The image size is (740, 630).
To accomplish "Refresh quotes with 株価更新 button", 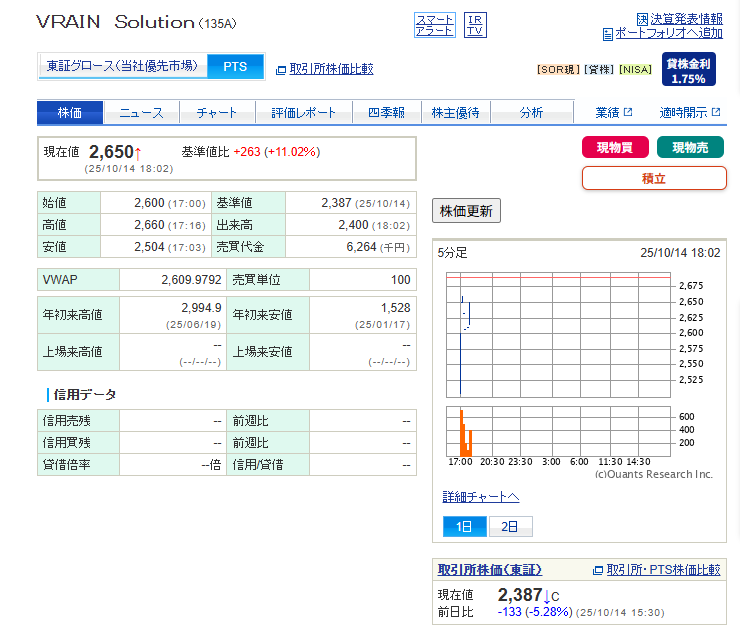I will [x=466, y=211].
